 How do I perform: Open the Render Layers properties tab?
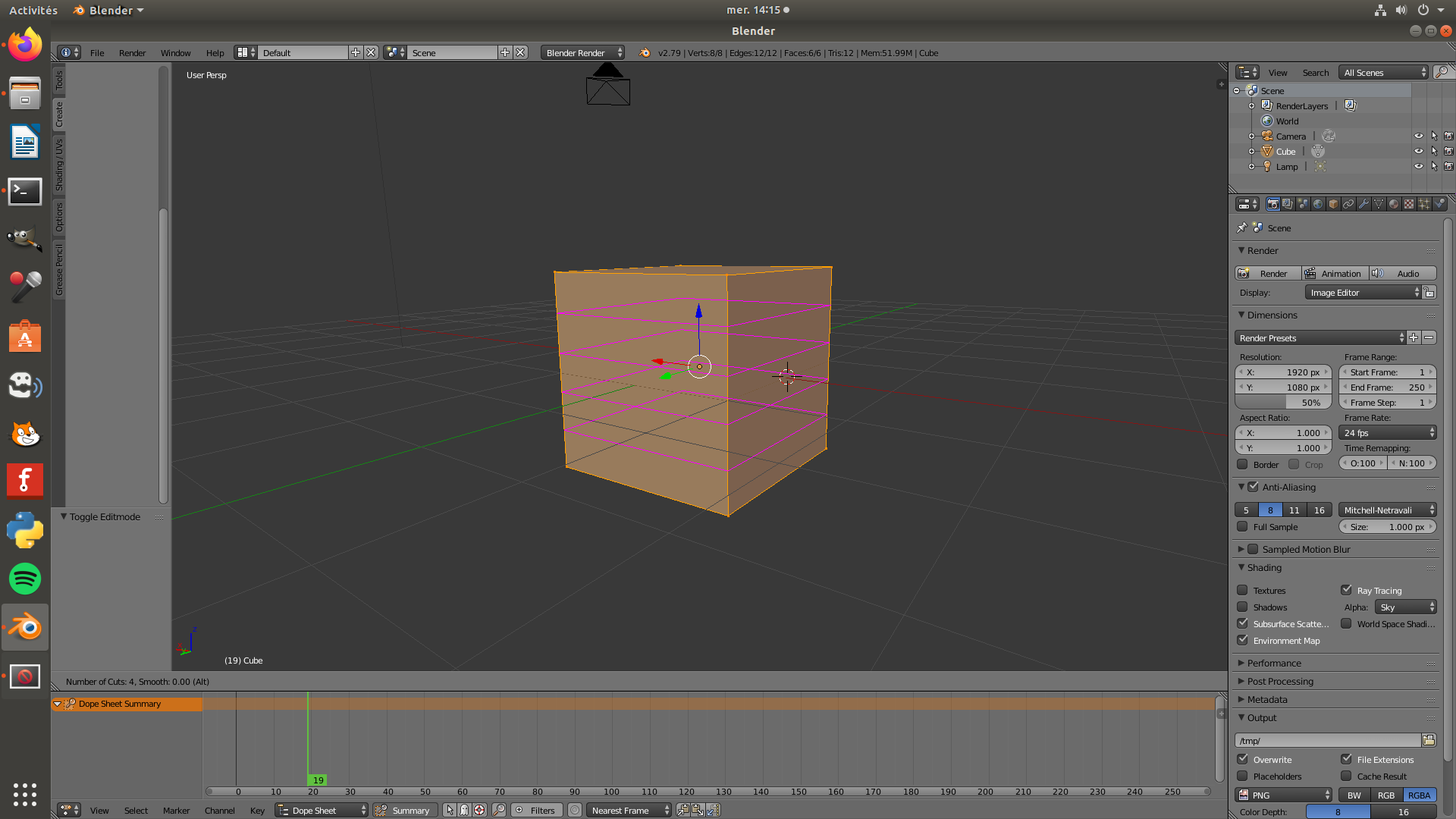1288,204
